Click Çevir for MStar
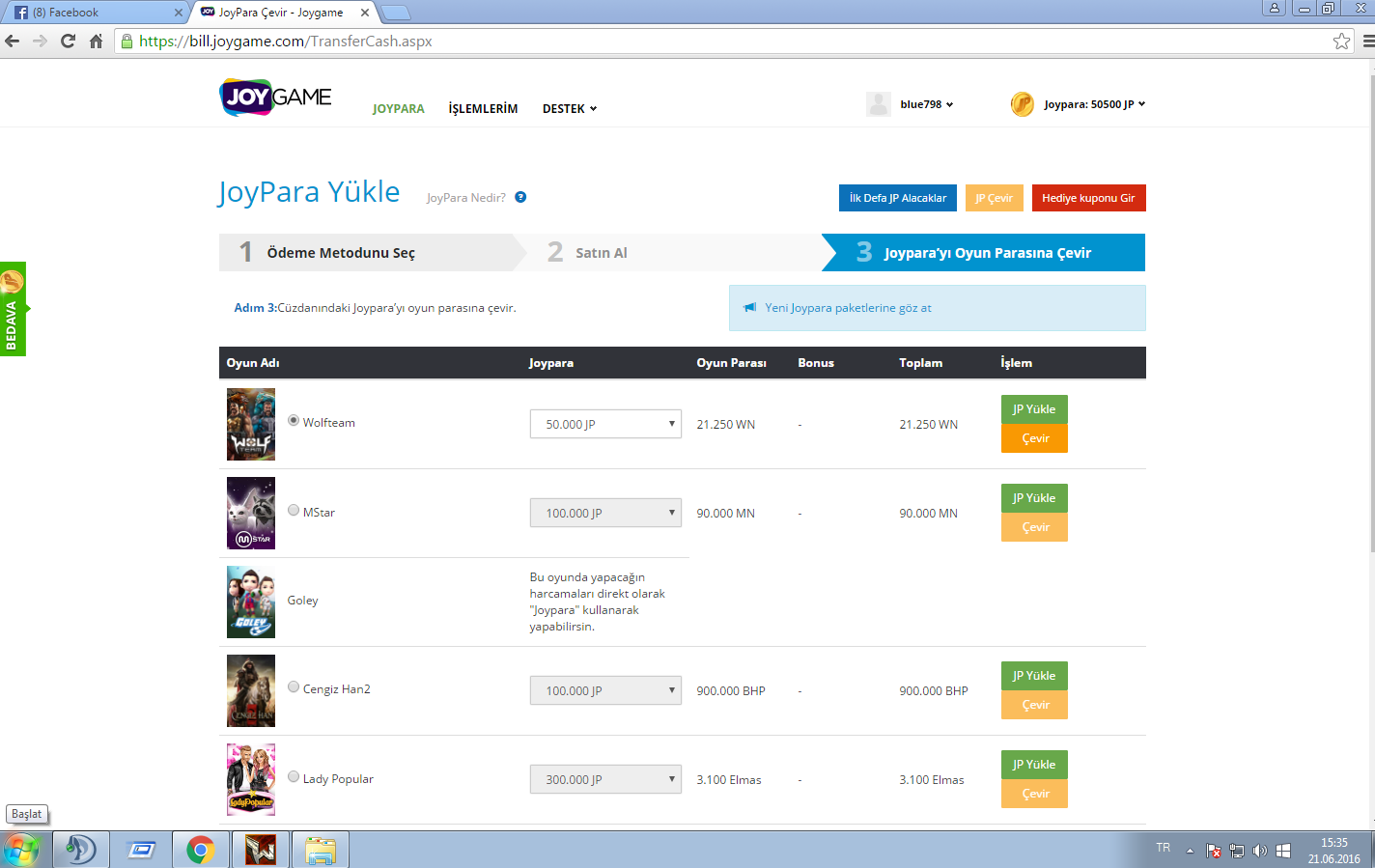The image size is (1375, 868). pyautogui.click(x=1034, y=527)
